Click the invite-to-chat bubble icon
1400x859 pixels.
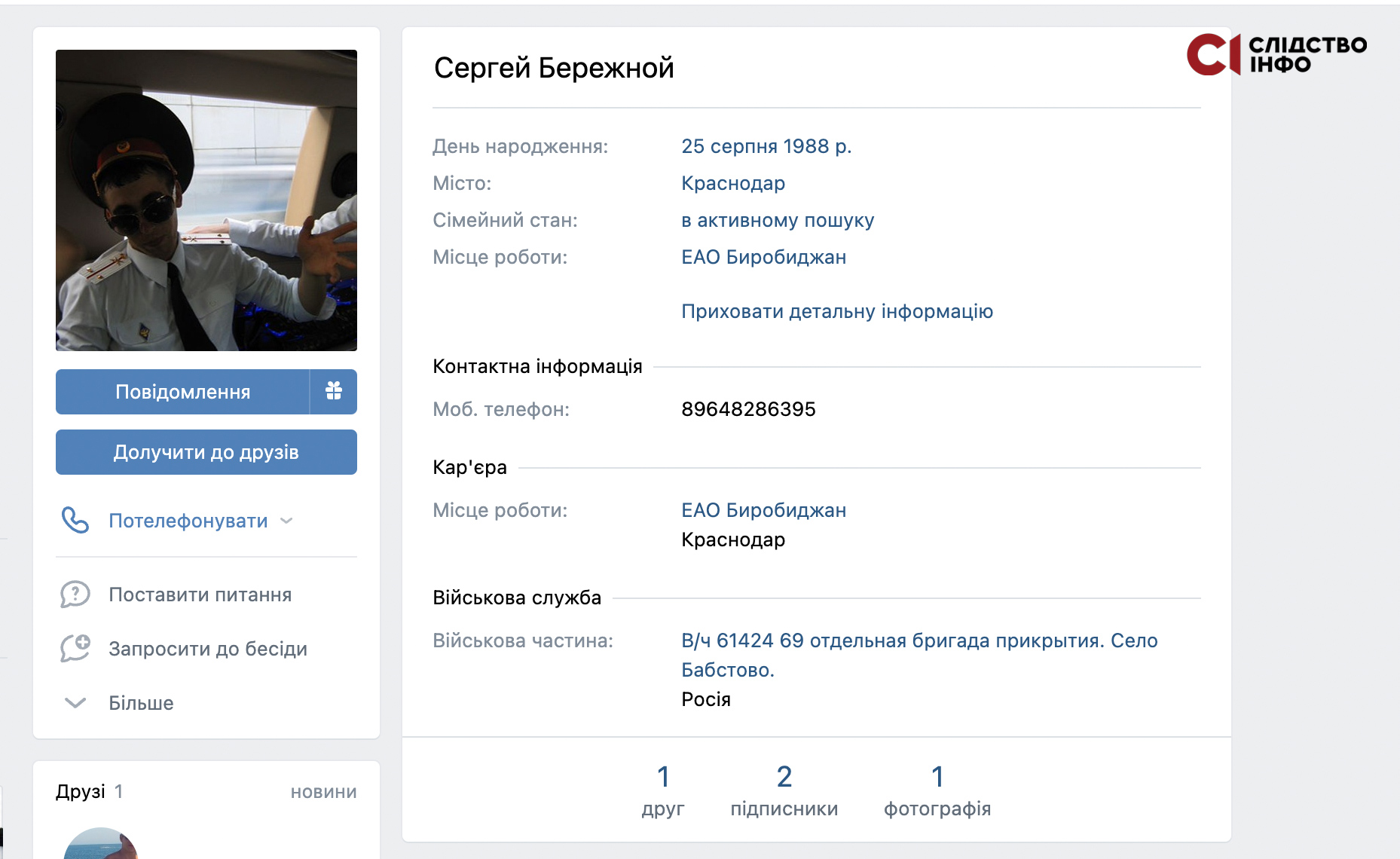coord(75,649)
